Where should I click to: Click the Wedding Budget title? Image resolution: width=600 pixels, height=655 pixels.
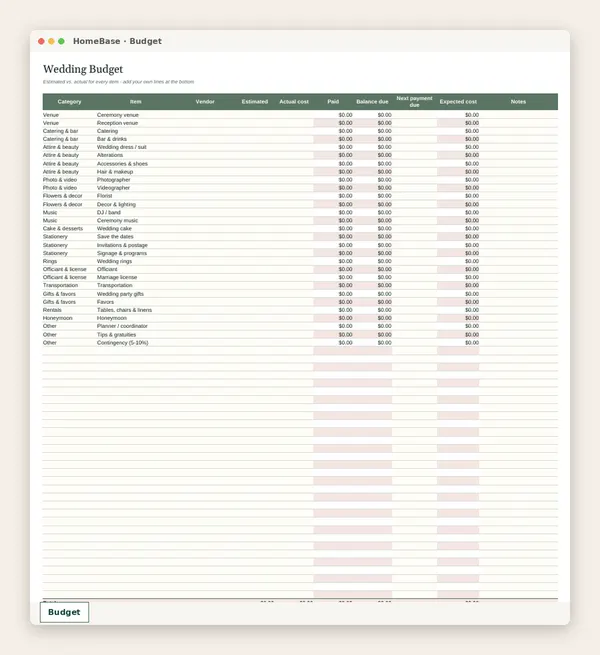(x=83, y=69)
